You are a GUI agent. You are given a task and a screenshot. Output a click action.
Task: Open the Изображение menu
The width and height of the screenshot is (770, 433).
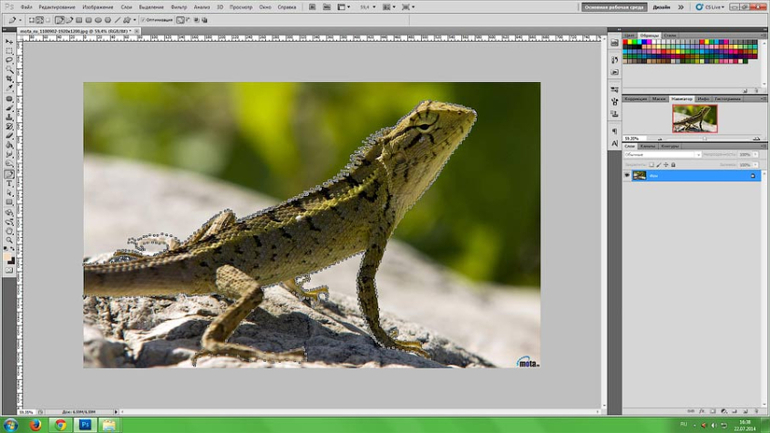[98, 7]
